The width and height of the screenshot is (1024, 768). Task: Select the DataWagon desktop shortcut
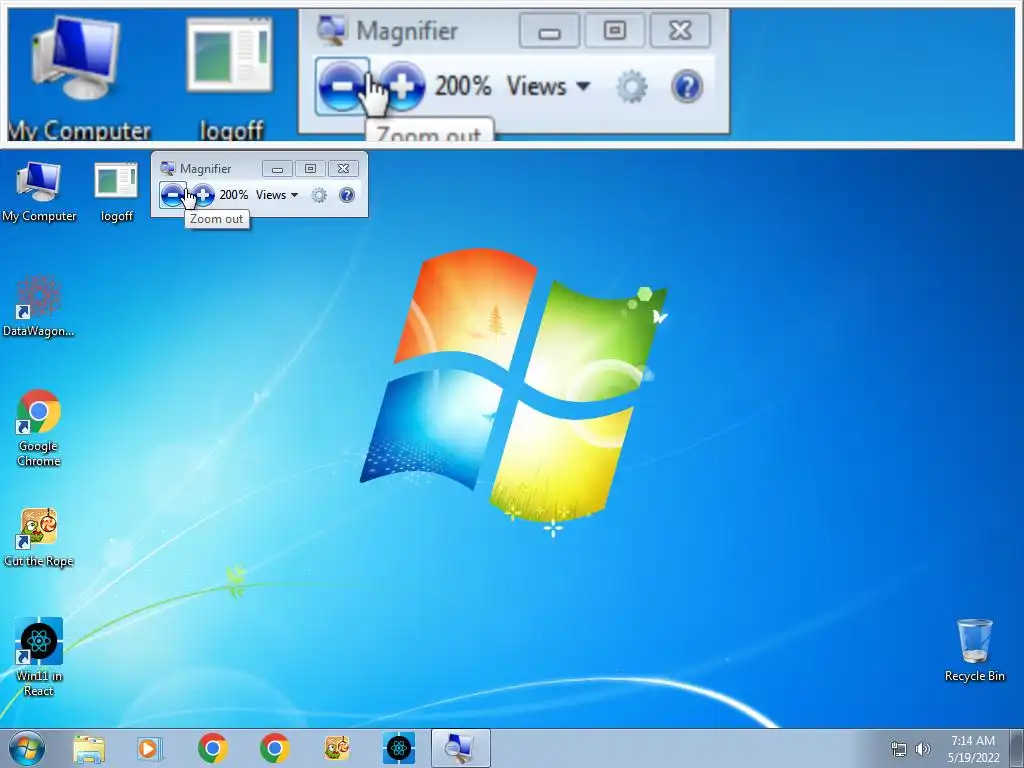click(39, 306)
